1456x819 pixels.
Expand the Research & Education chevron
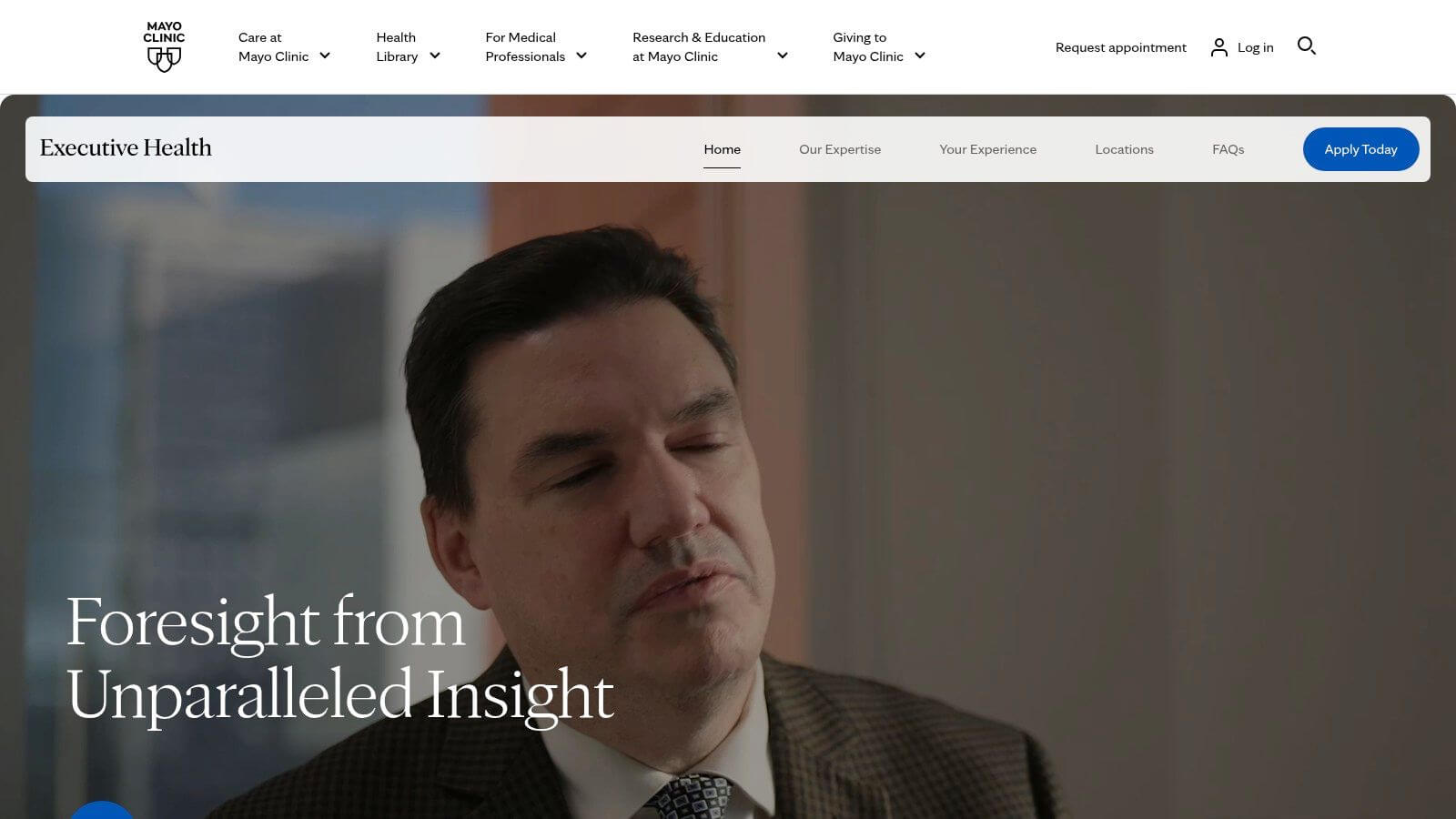tap(783, 56)
